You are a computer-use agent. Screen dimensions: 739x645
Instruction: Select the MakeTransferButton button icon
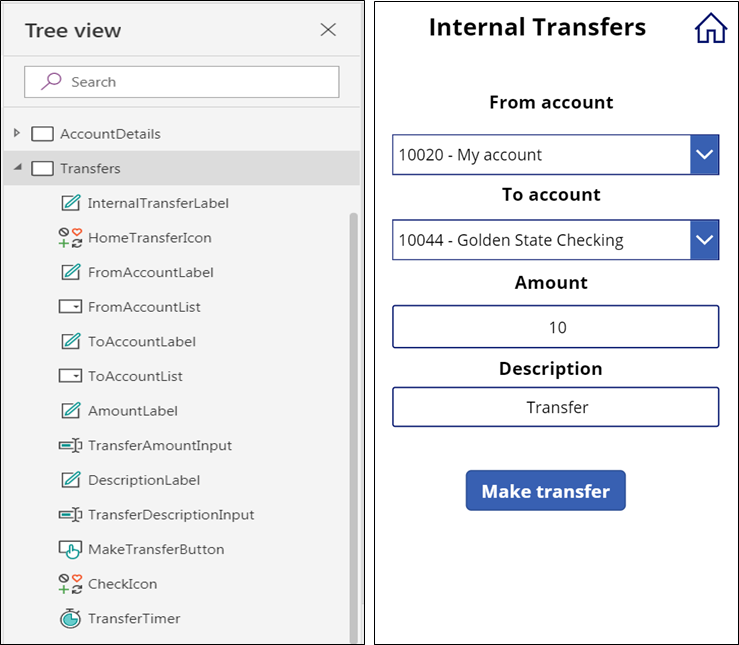tap(71, 549)
